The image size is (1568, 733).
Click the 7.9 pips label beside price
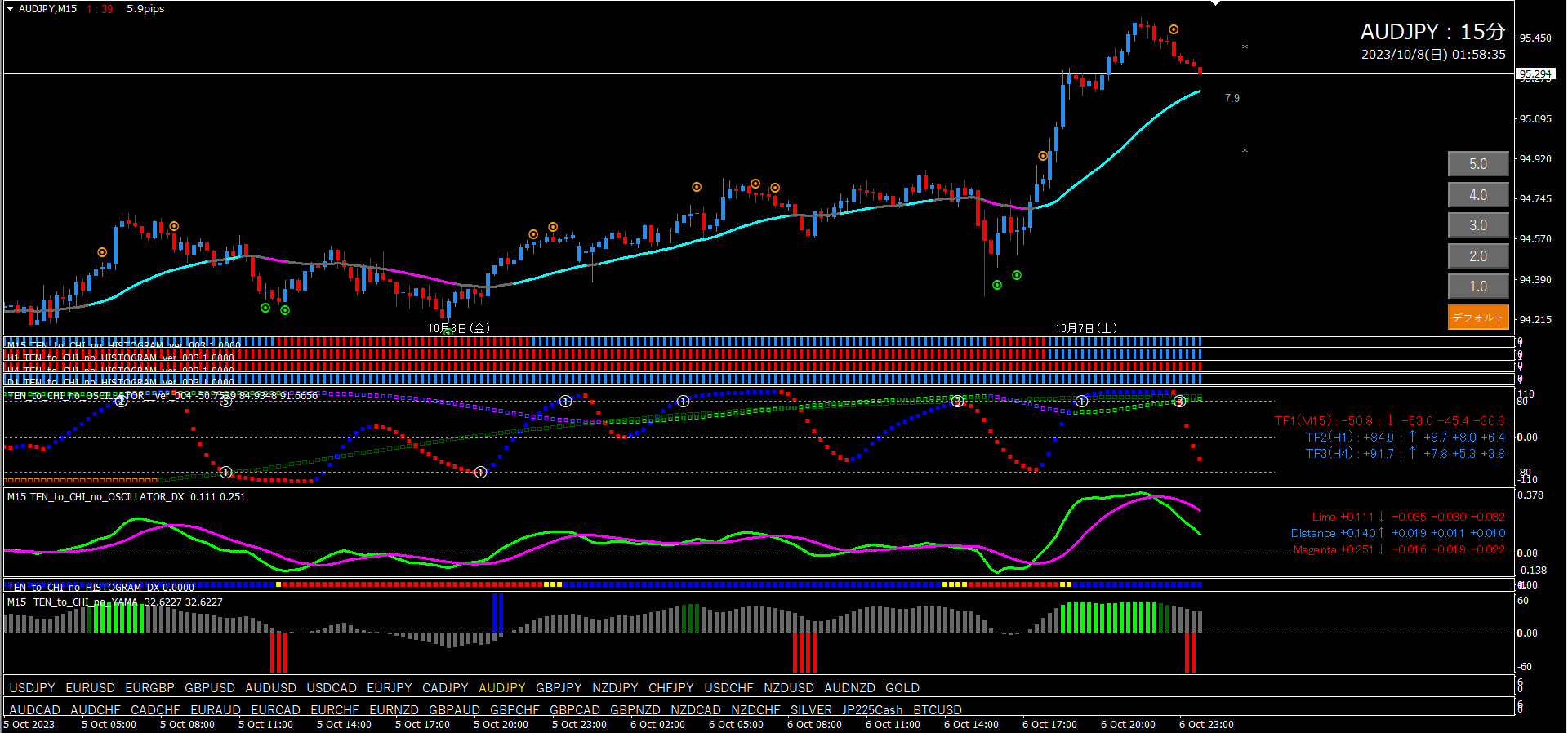[x=1232, y=98]
